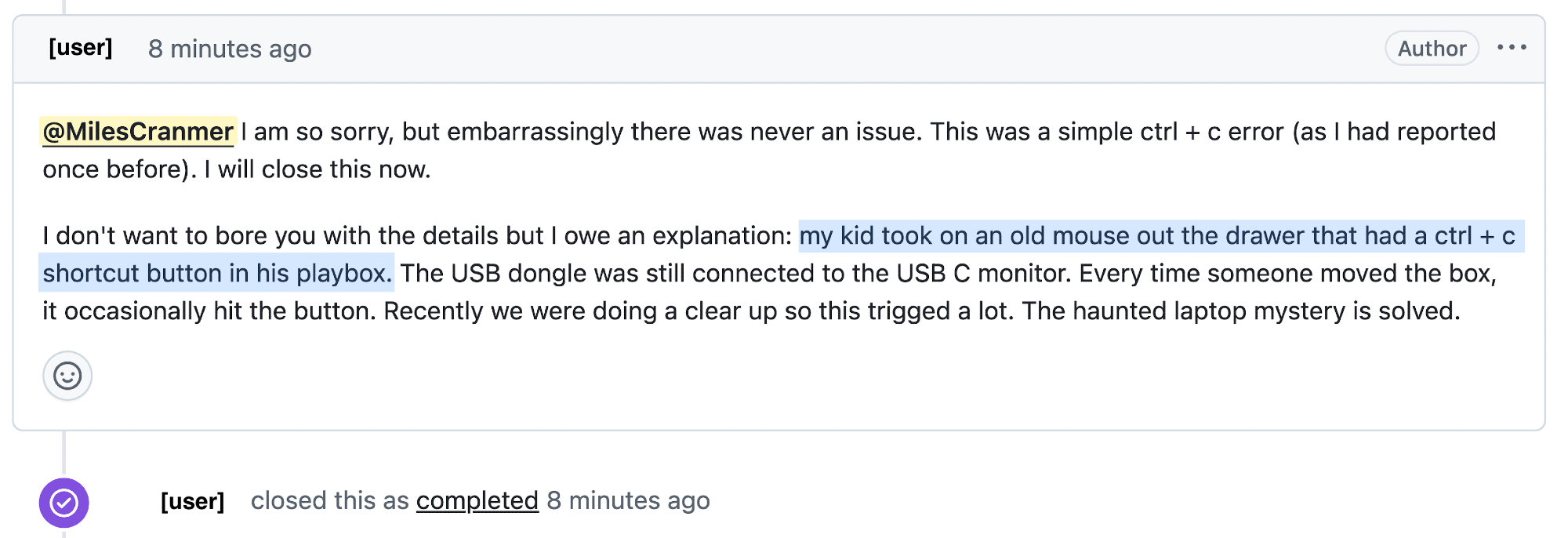Click the purple closed-as-completed check icon
The width and height of the screenshot is (1568, 538).
tap(64, 503)
